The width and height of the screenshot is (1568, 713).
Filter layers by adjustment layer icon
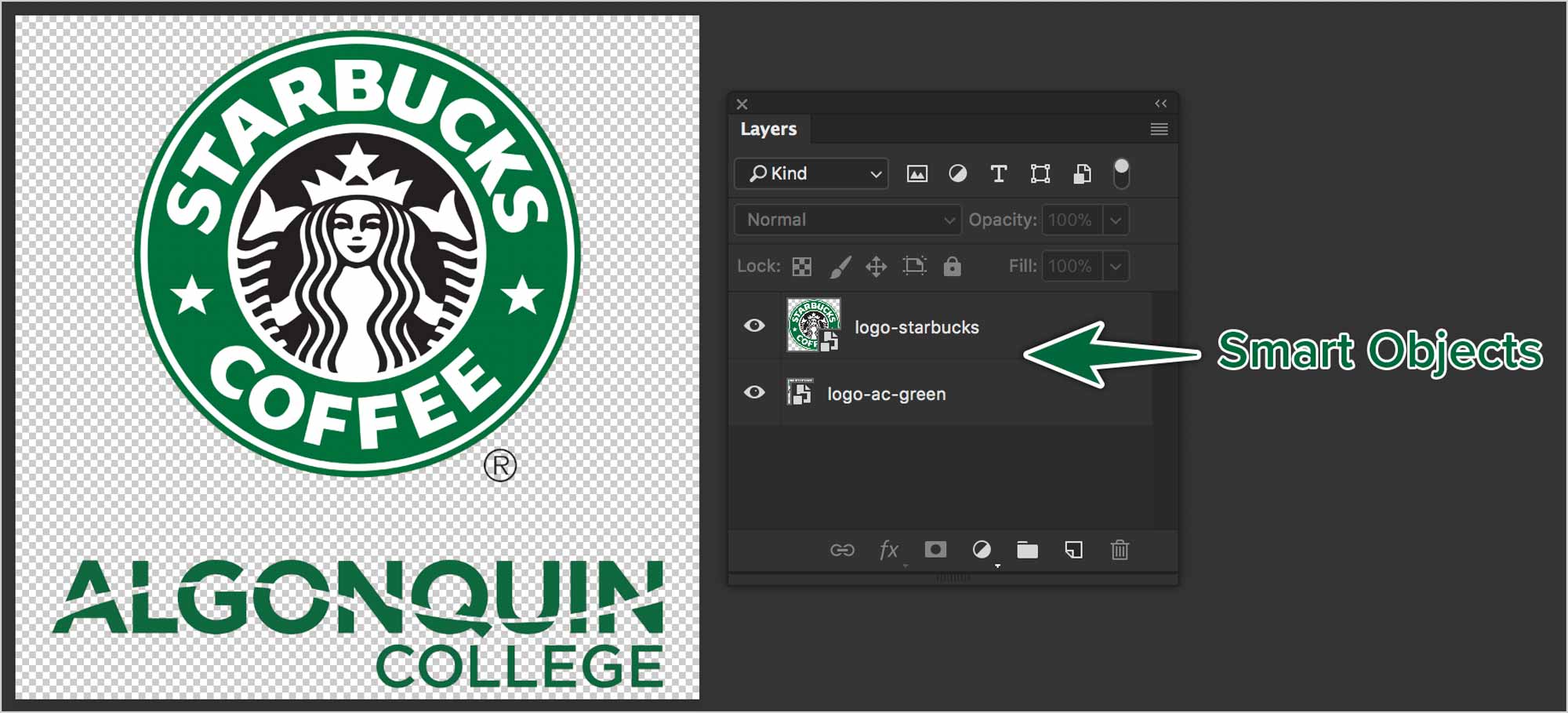pos(957,173)
